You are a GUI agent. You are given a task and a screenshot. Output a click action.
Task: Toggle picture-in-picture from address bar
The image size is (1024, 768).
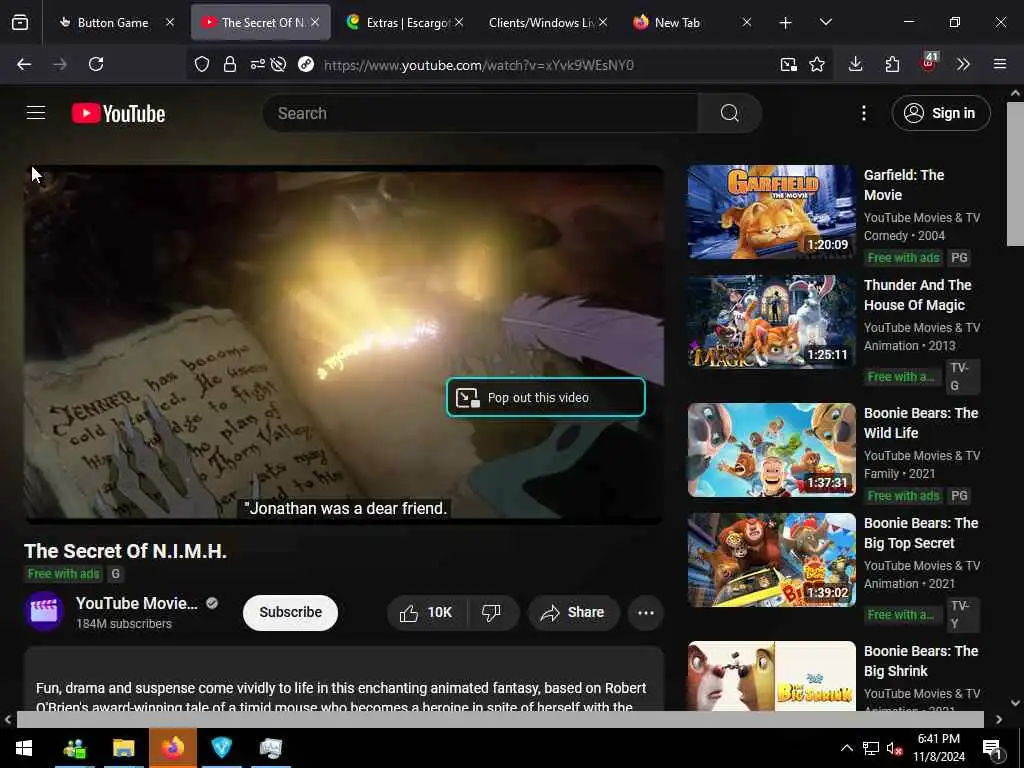[x=788, y=64]
